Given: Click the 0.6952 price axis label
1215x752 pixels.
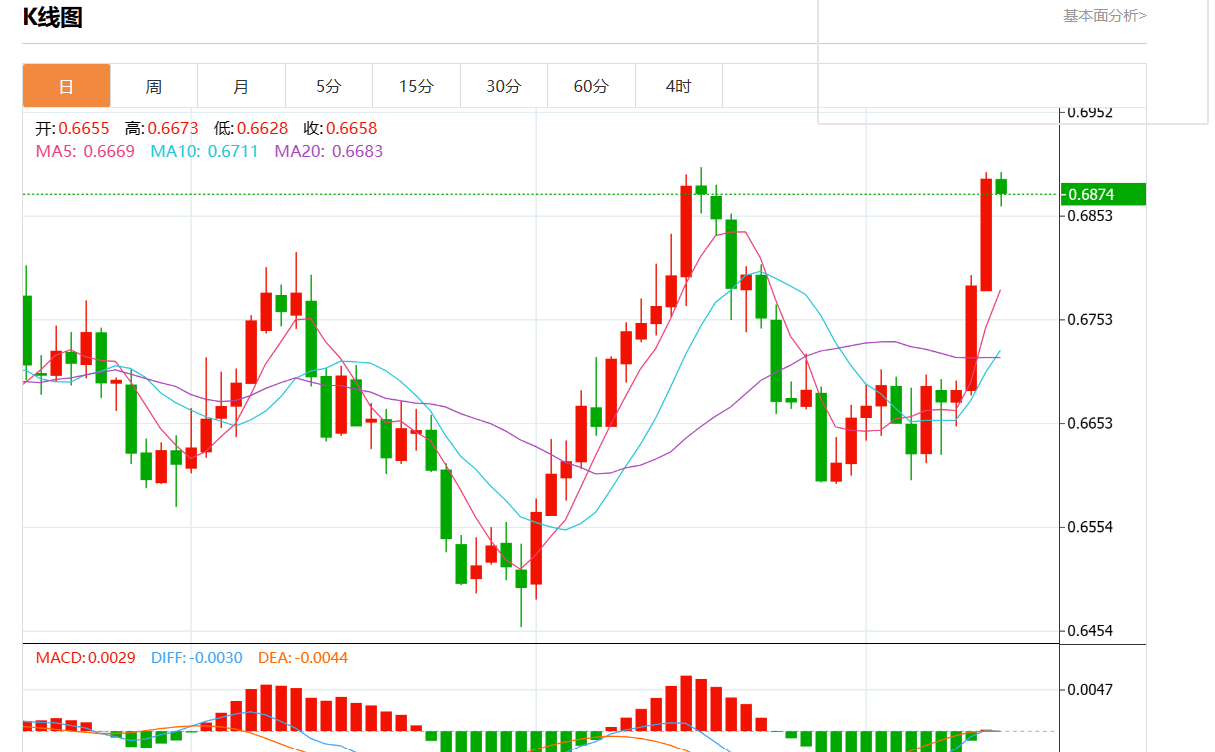Looking at the screenshot, I should (x=1090, y=112).
